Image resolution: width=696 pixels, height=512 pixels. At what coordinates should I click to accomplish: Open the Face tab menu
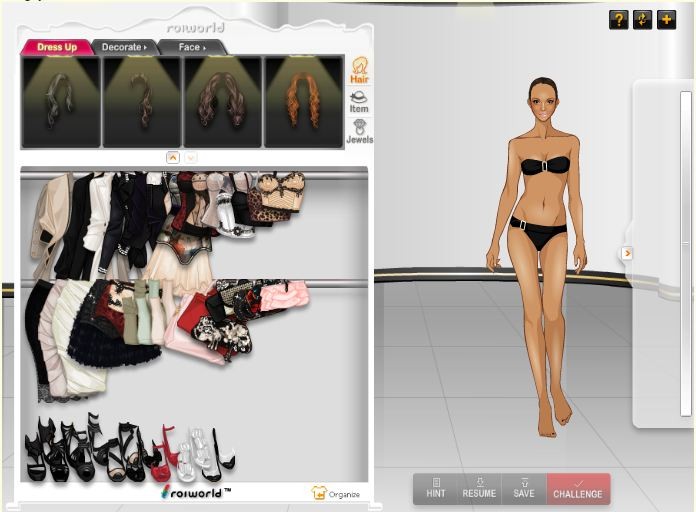[191, 47]
